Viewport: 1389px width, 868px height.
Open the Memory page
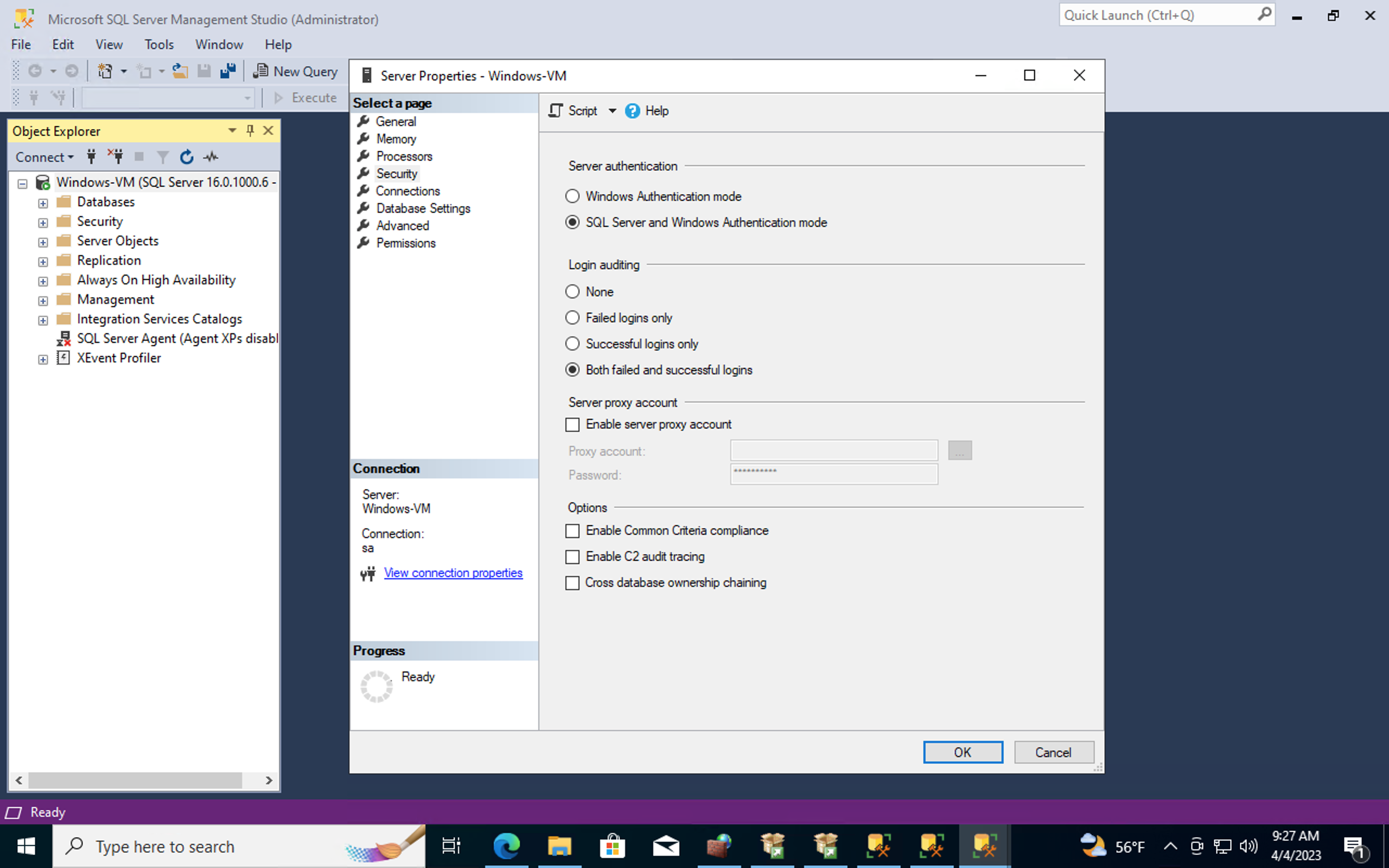396,139
